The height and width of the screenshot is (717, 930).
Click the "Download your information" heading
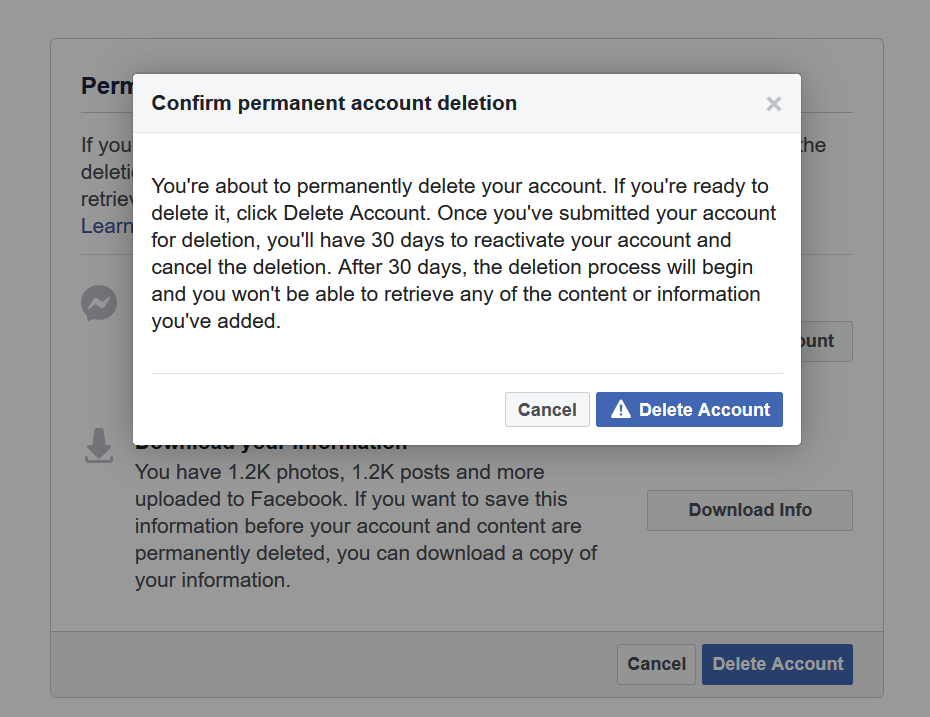coord(270,447)
